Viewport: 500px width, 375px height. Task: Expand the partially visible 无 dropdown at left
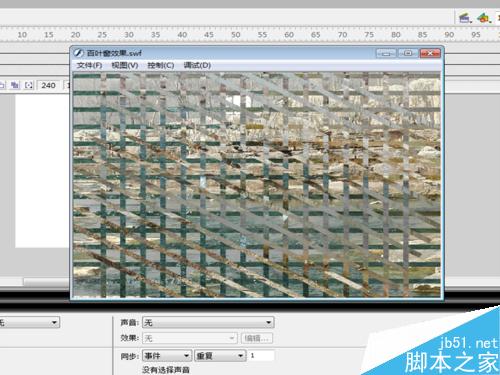pos(29,322)
